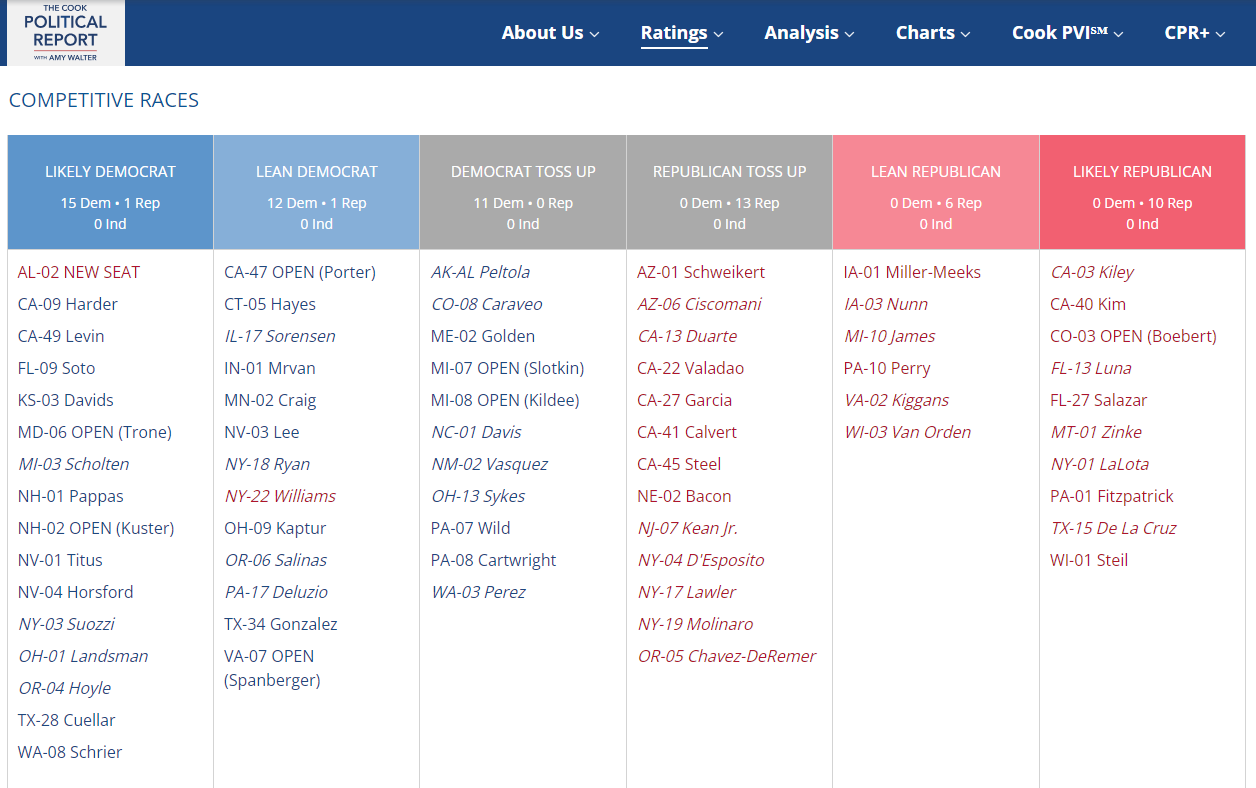
Task: Open the WI-01 Steil race
Action: coord(1089,560)
